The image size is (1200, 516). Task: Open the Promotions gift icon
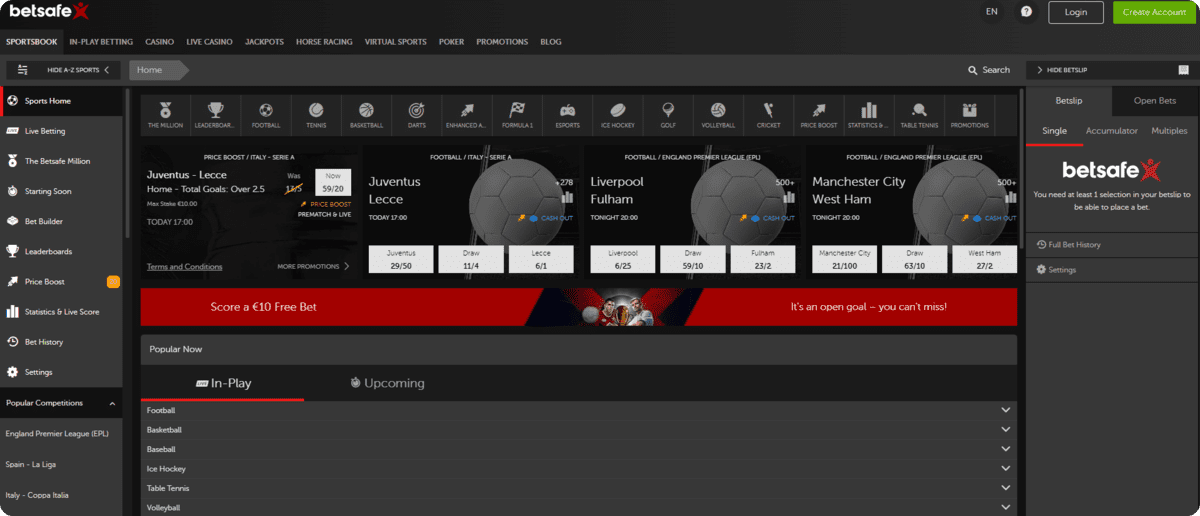[x=969, y=111]
